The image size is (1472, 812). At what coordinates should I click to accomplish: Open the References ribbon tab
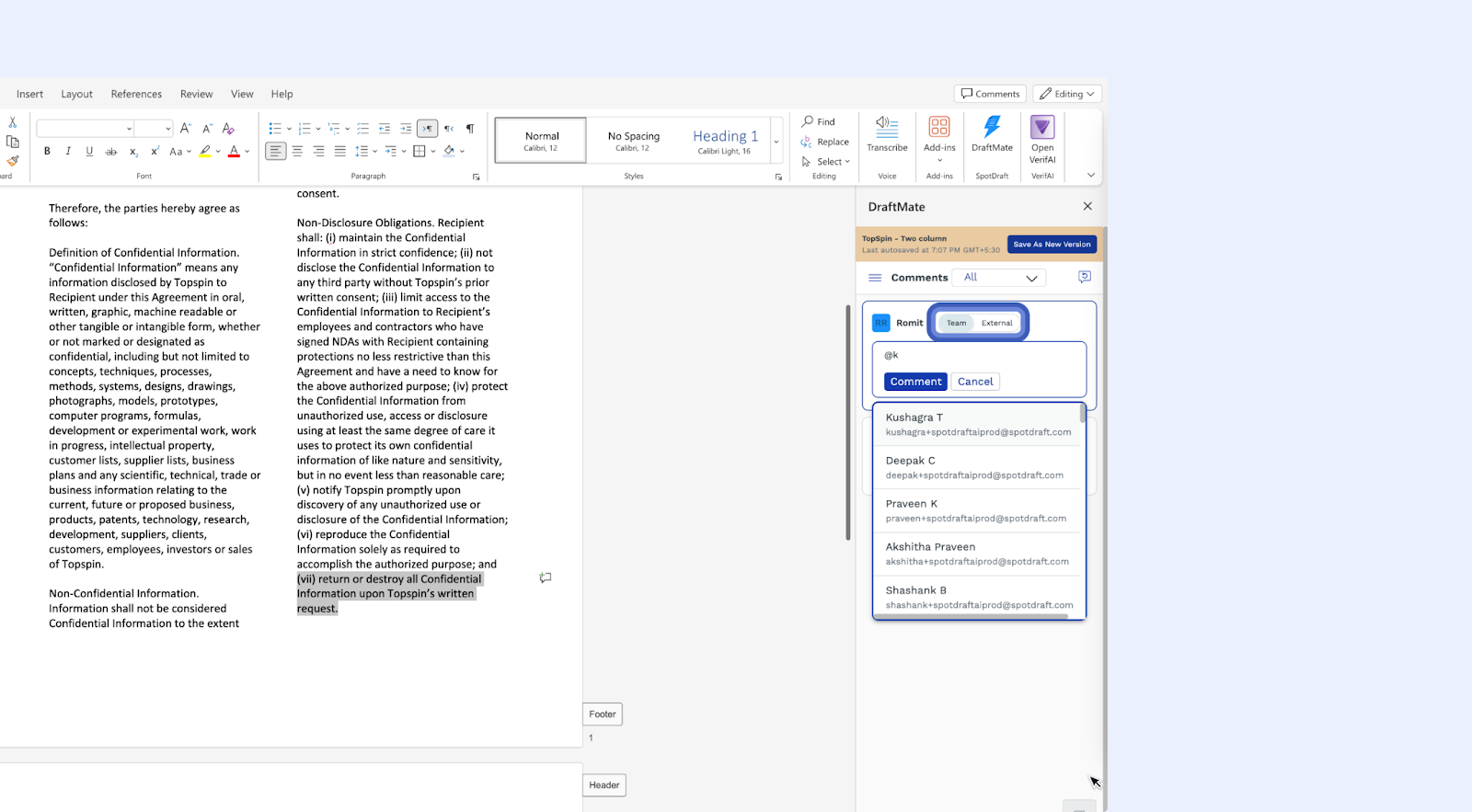tap(136, 94)
